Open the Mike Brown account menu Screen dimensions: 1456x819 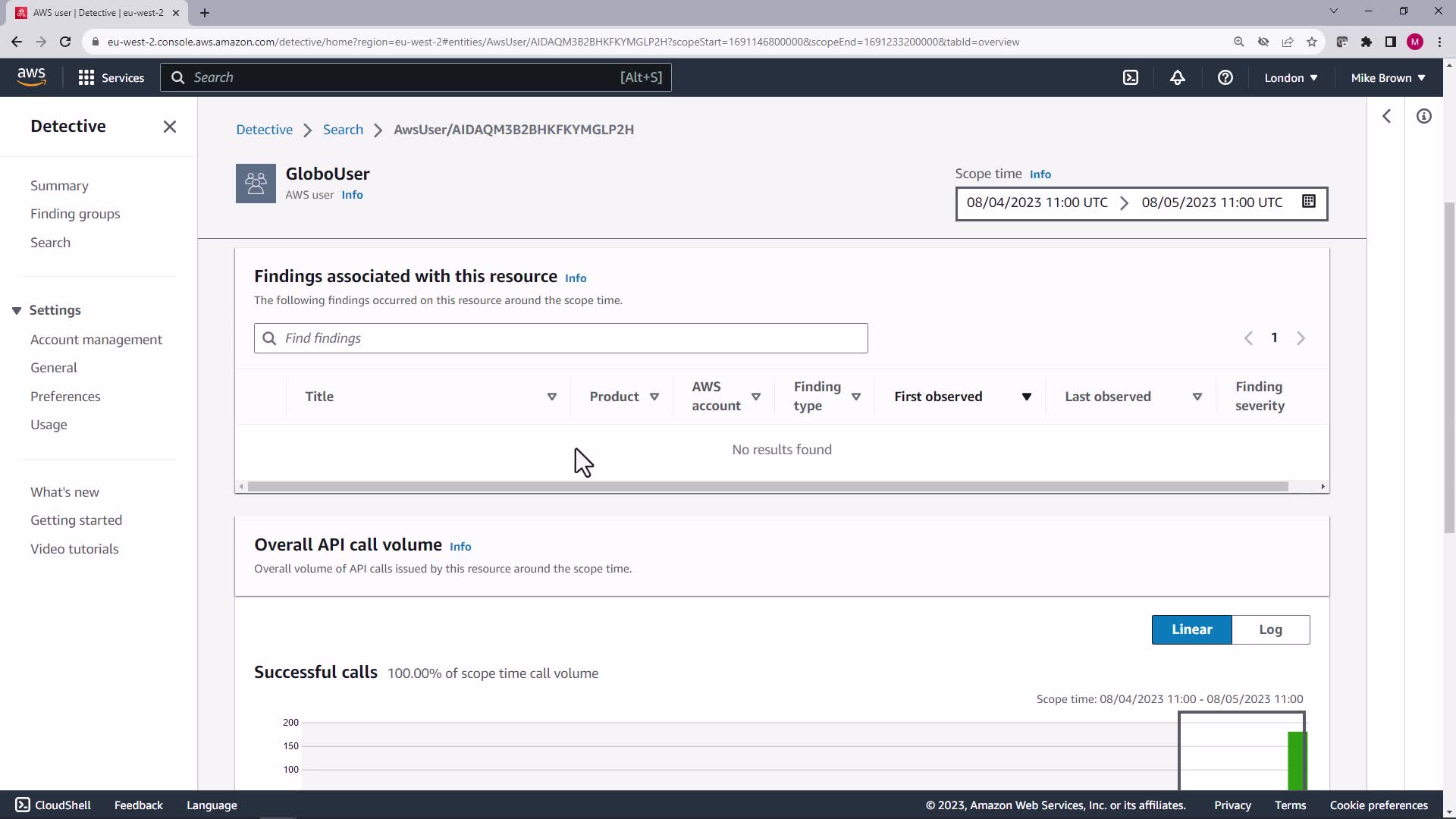[x=1387, y=77]
